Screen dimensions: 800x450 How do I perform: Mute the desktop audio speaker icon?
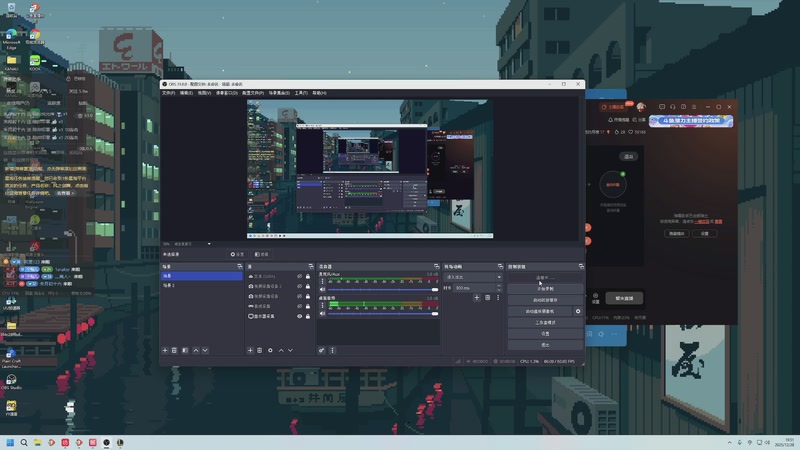point(322,313)
